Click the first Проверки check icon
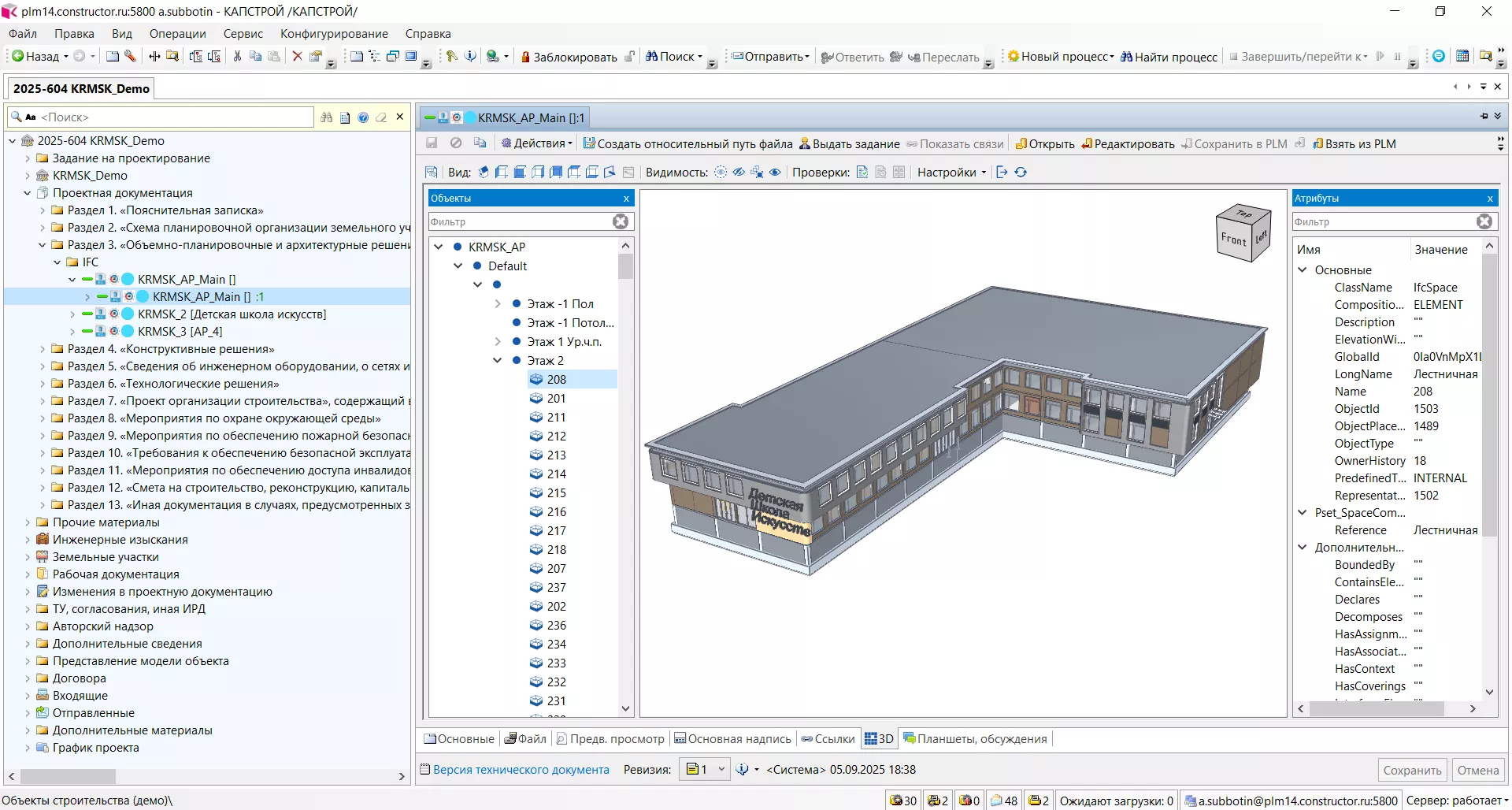 point(862,173)
